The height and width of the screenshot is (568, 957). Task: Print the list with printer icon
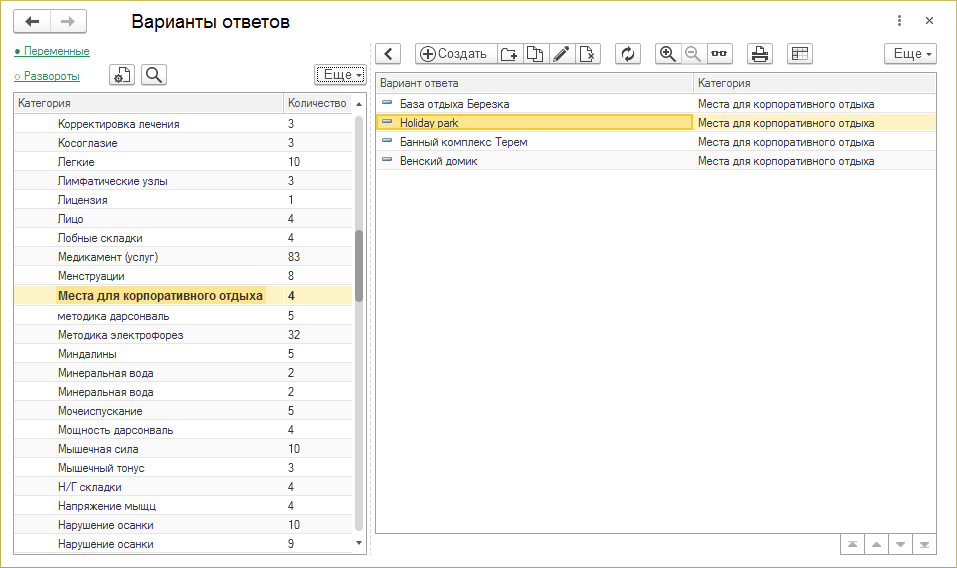(x=760, y=54)
